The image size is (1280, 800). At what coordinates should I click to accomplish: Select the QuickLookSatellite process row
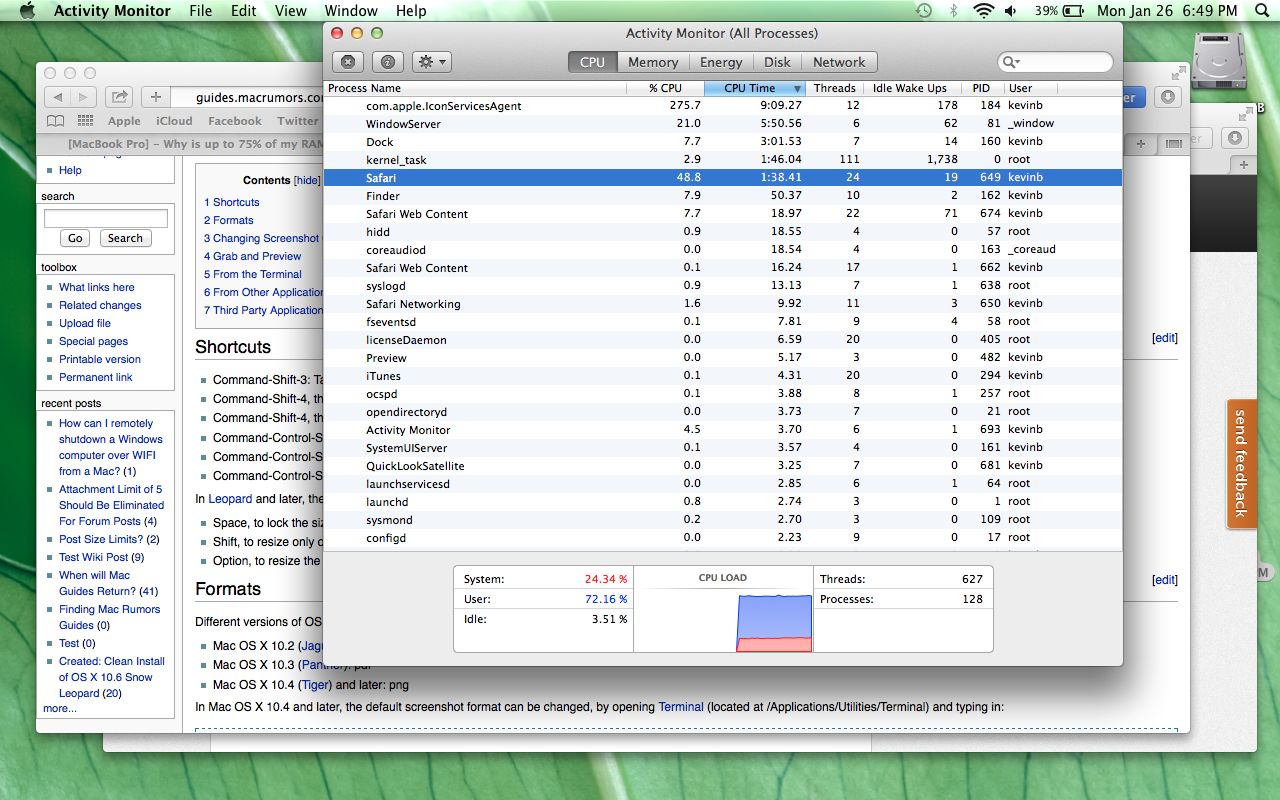(x=723, y=465)
